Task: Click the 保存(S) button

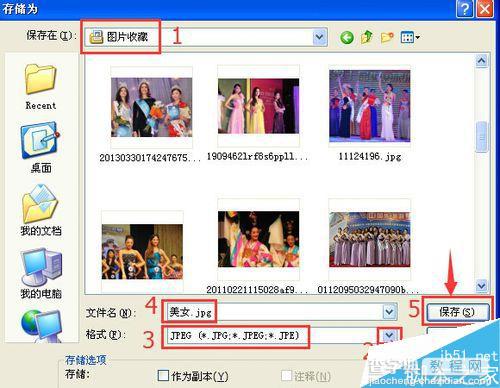Action: point(458,312)
